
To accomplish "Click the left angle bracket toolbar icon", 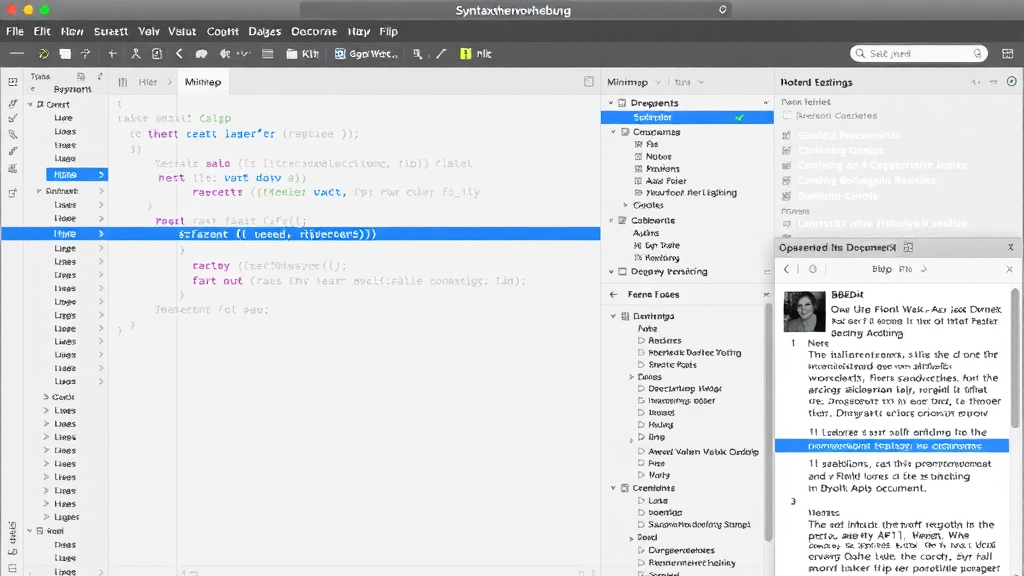I will coord(179,54).
